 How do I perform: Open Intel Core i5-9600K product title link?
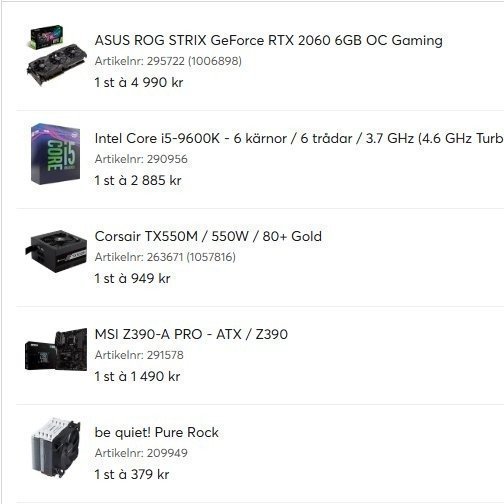[299, 138]
